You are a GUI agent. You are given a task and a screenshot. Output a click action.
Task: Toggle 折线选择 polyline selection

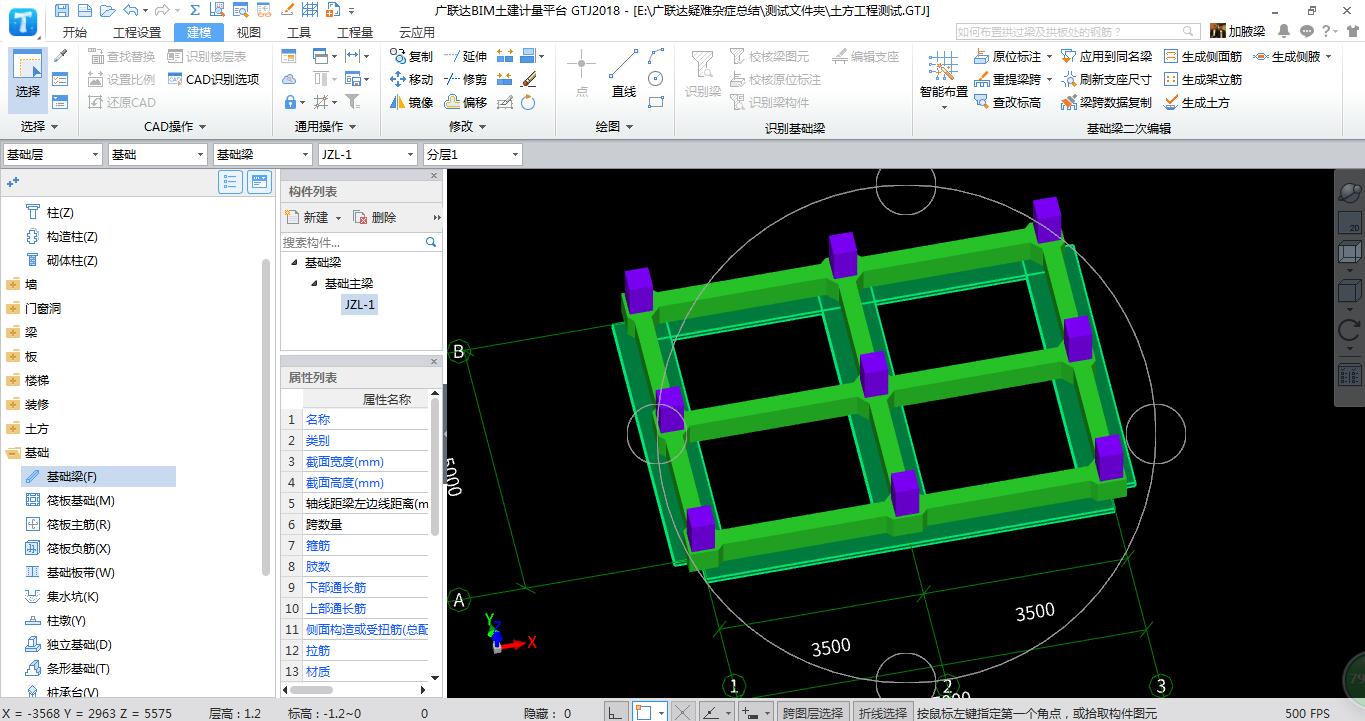coord(882,713)
